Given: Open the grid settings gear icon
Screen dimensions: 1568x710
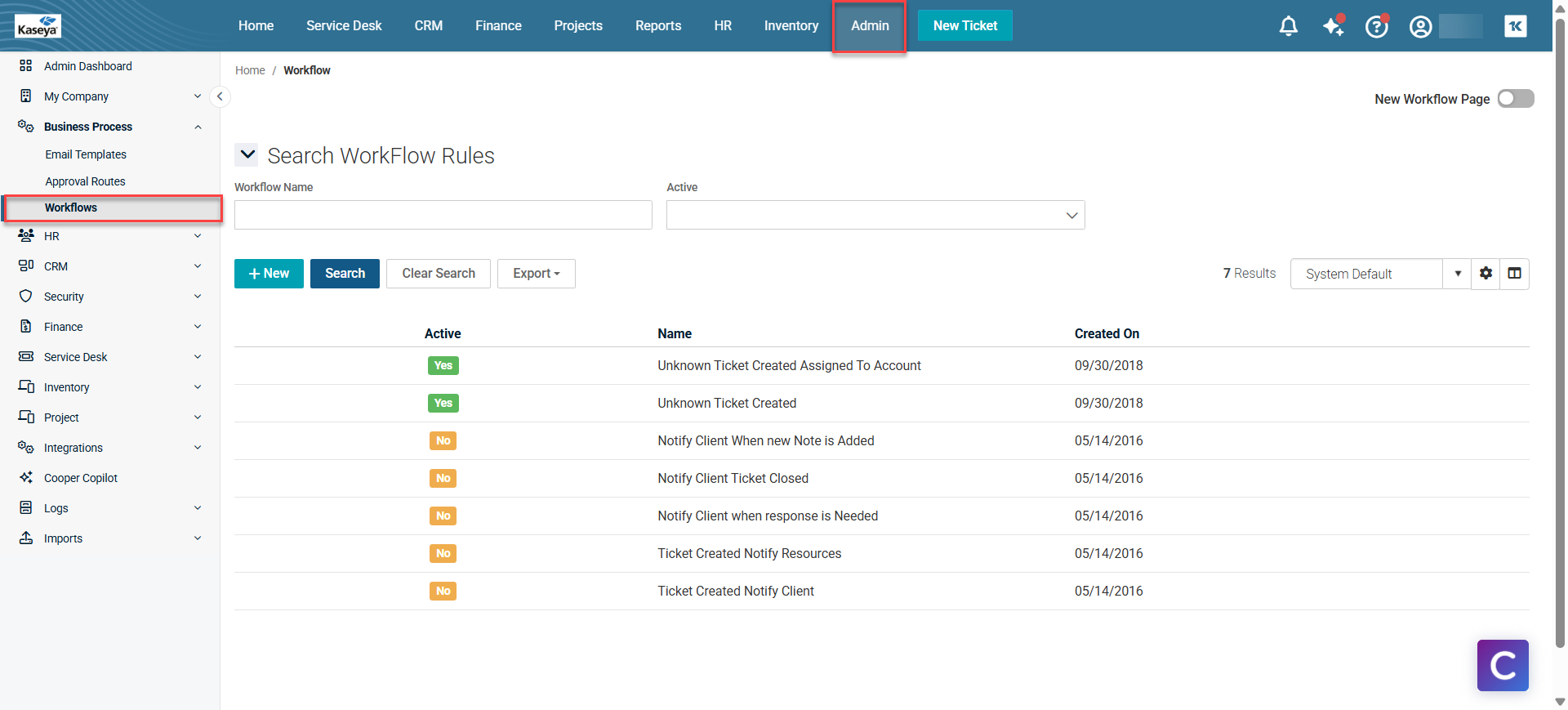Looking at the screenshot, I should click(1486, 274).
